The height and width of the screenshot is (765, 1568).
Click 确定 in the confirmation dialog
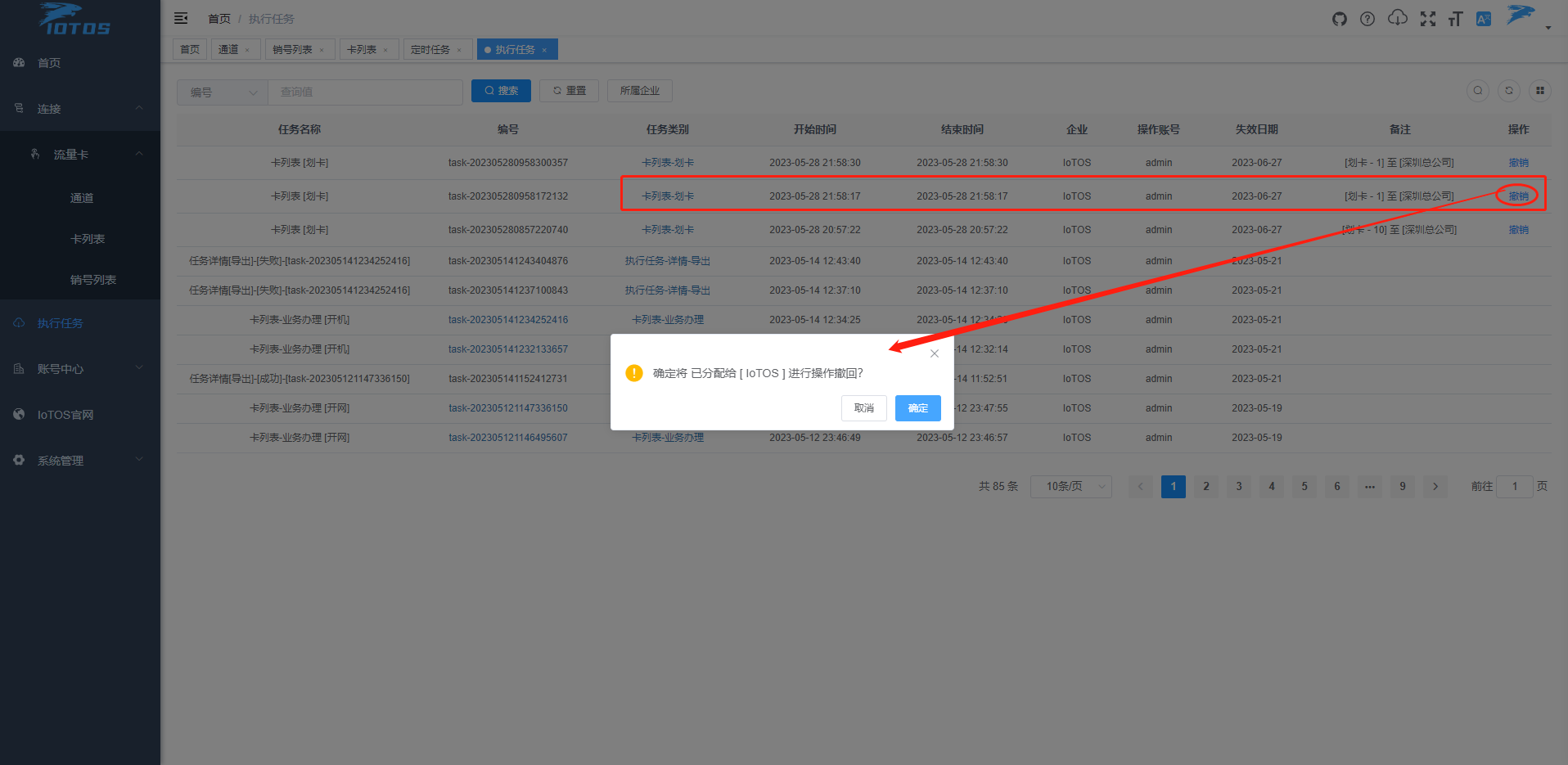pos(918,408)
